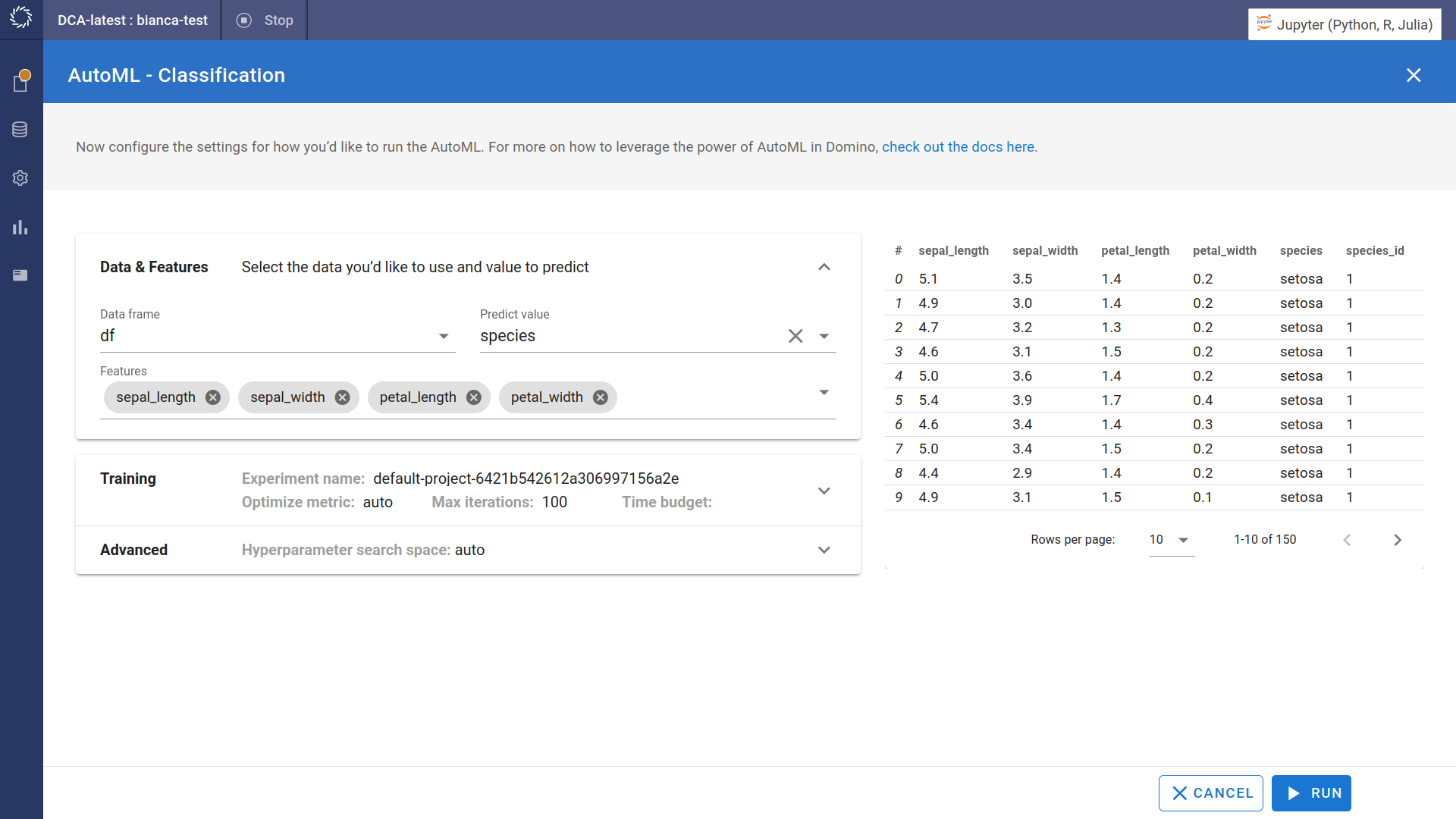Click the Training section title
The width and height of the screenshot is (1456, 819).
coord(128,479)
